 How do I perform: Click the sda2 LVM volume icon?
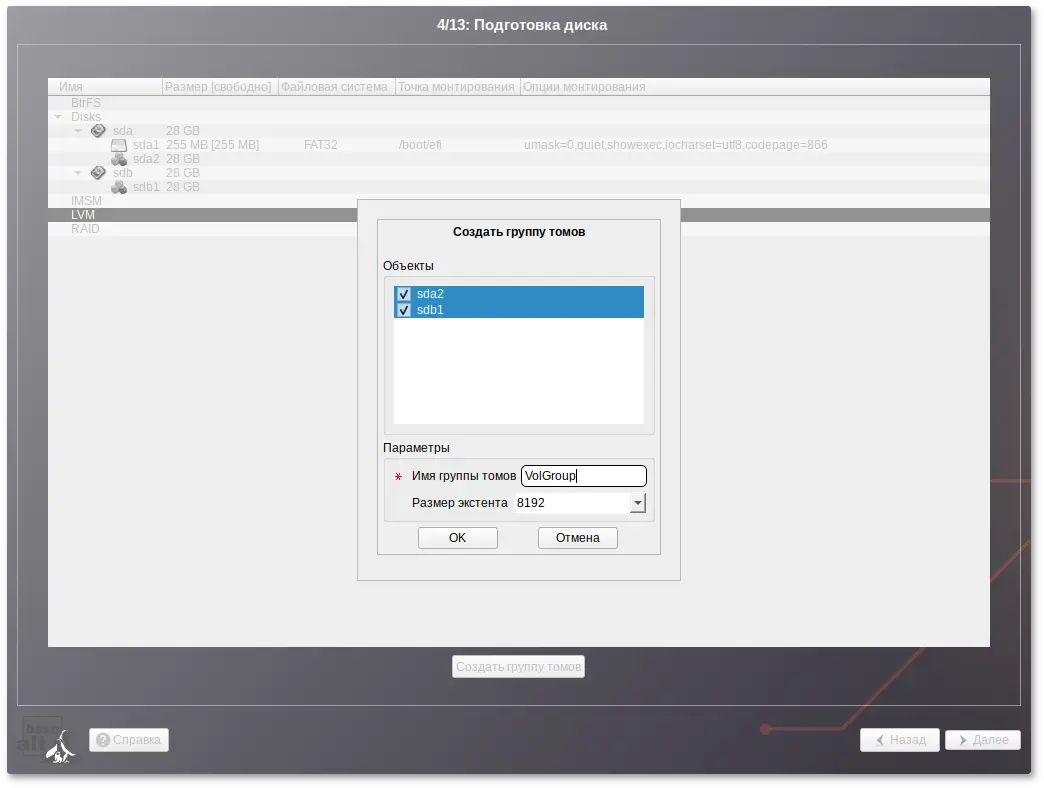pos(119,159)
